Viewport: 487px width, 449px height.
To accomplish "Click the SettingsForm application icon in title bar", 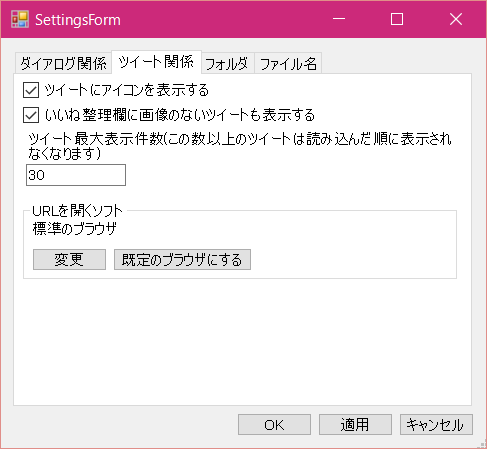I will tap(20, 19).
